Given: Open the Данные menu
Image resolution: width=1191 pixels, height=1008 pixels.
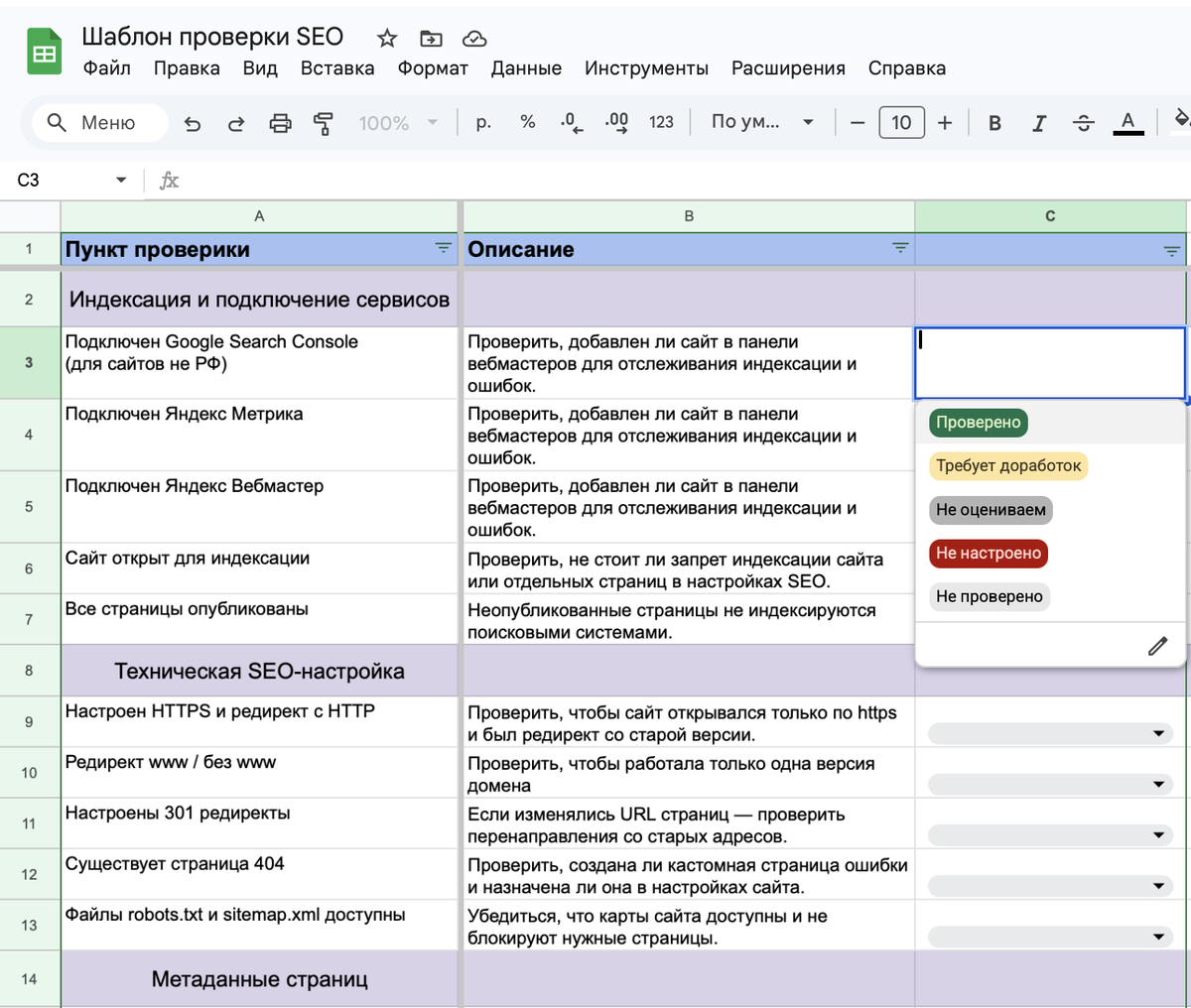Looking at the screenshot, I should (x=526, y=68).
